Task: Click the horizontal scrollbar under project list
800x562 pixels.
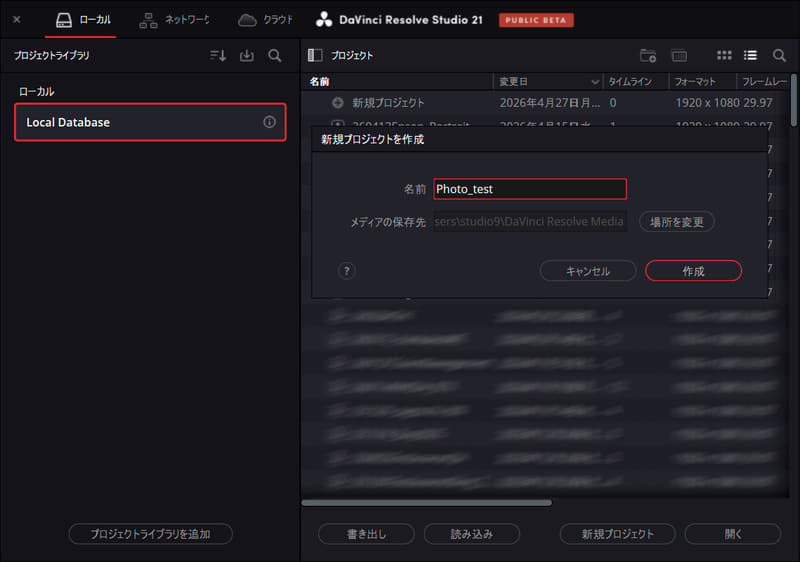Action: coord(427,503)
